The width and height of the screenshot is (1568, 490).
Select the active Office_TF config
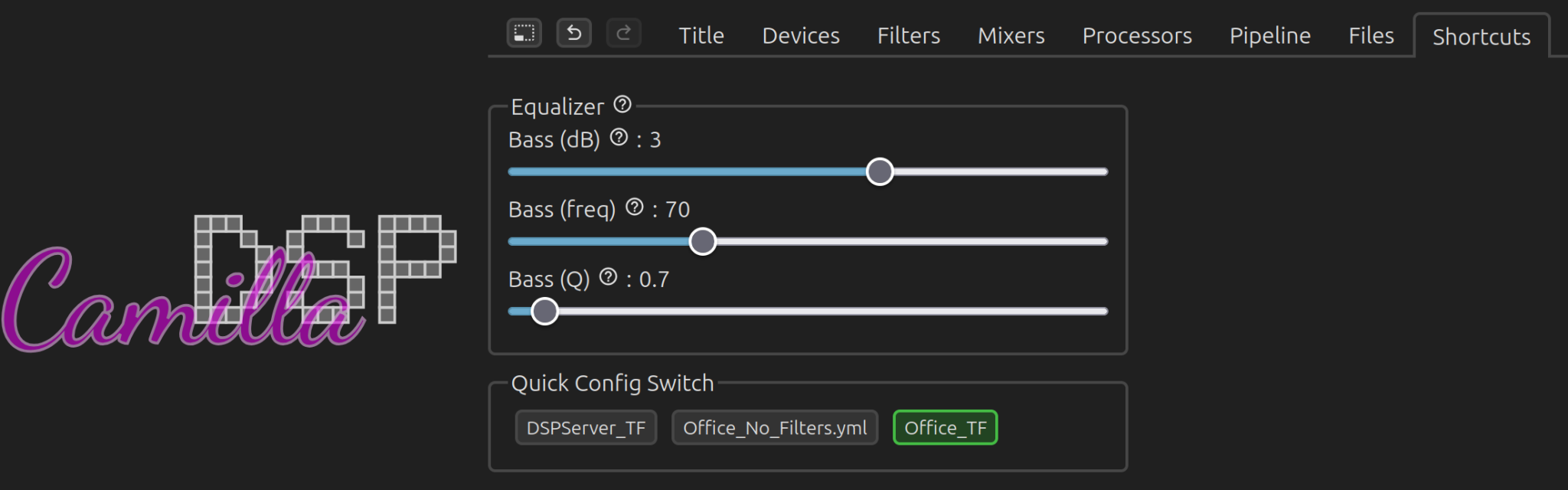946,427
